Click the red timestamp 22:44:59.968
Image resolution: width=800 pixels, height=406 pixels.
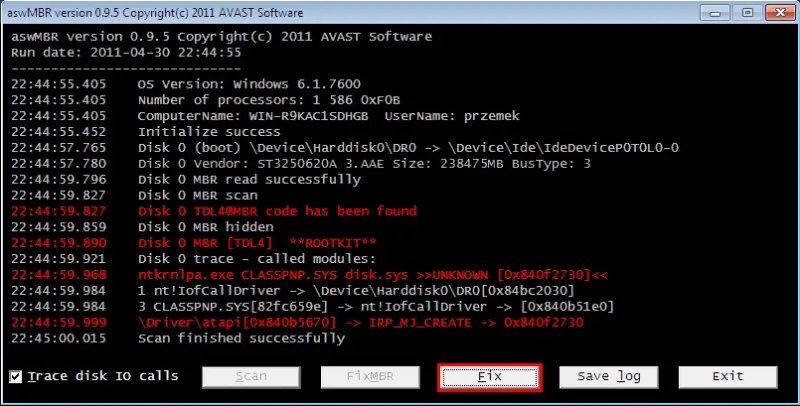(59, 275)
